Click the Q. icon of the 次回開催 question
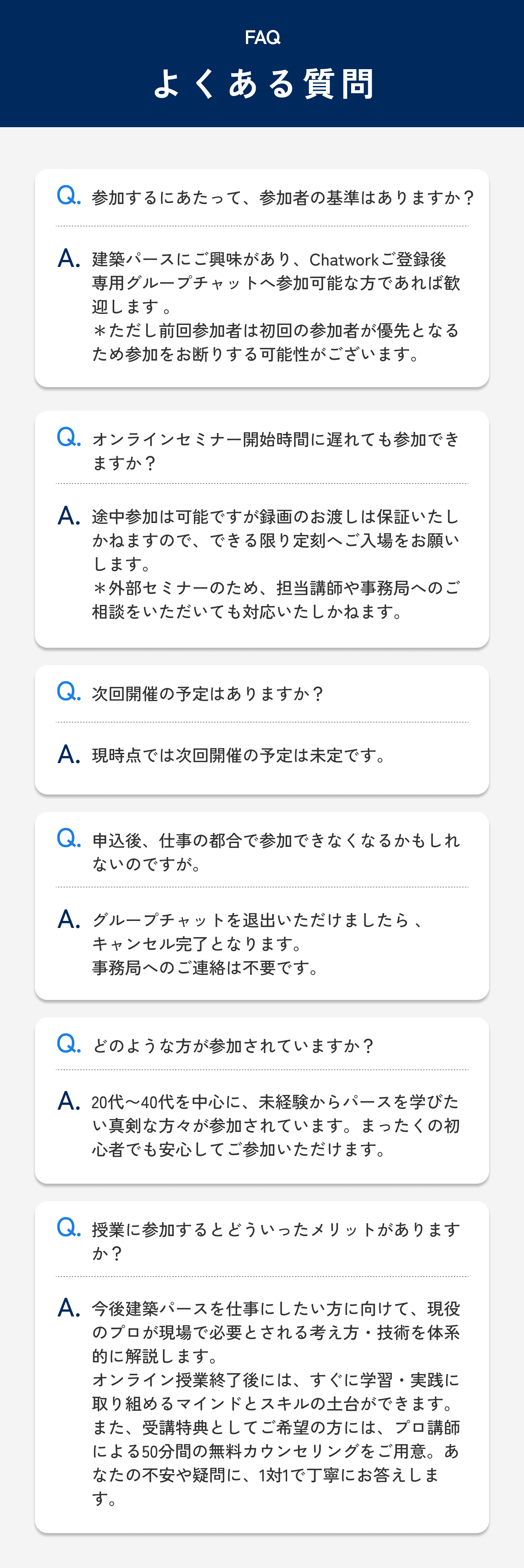 click(x=68, y=691)
